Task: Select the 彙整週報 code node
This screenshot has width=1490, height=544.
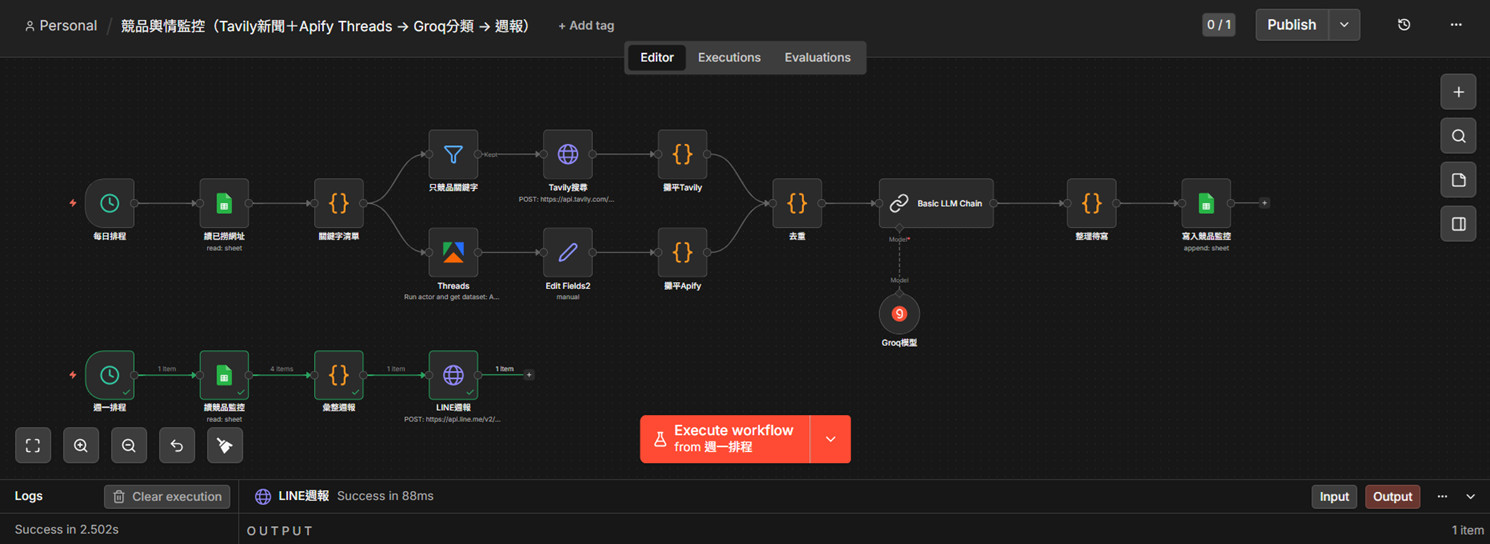Action: coord(339,375)
